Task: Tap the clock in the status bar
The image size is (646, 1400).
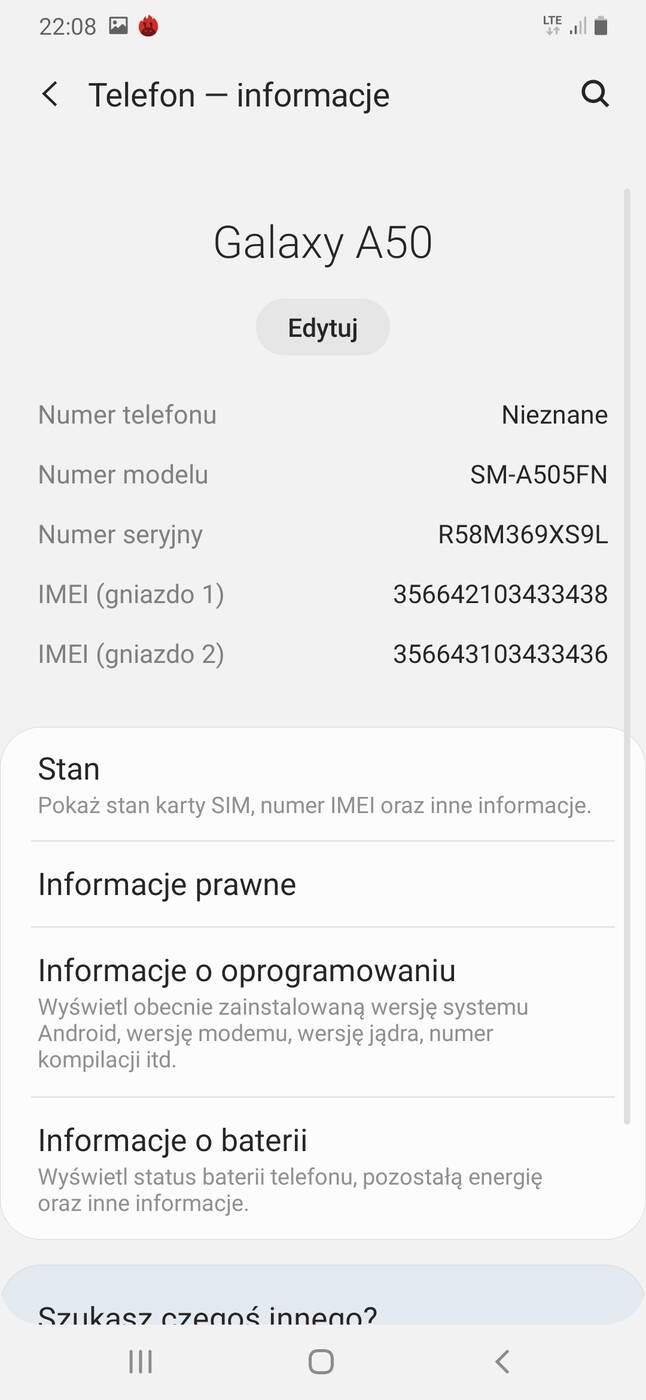Action: [x=67, y=26]
